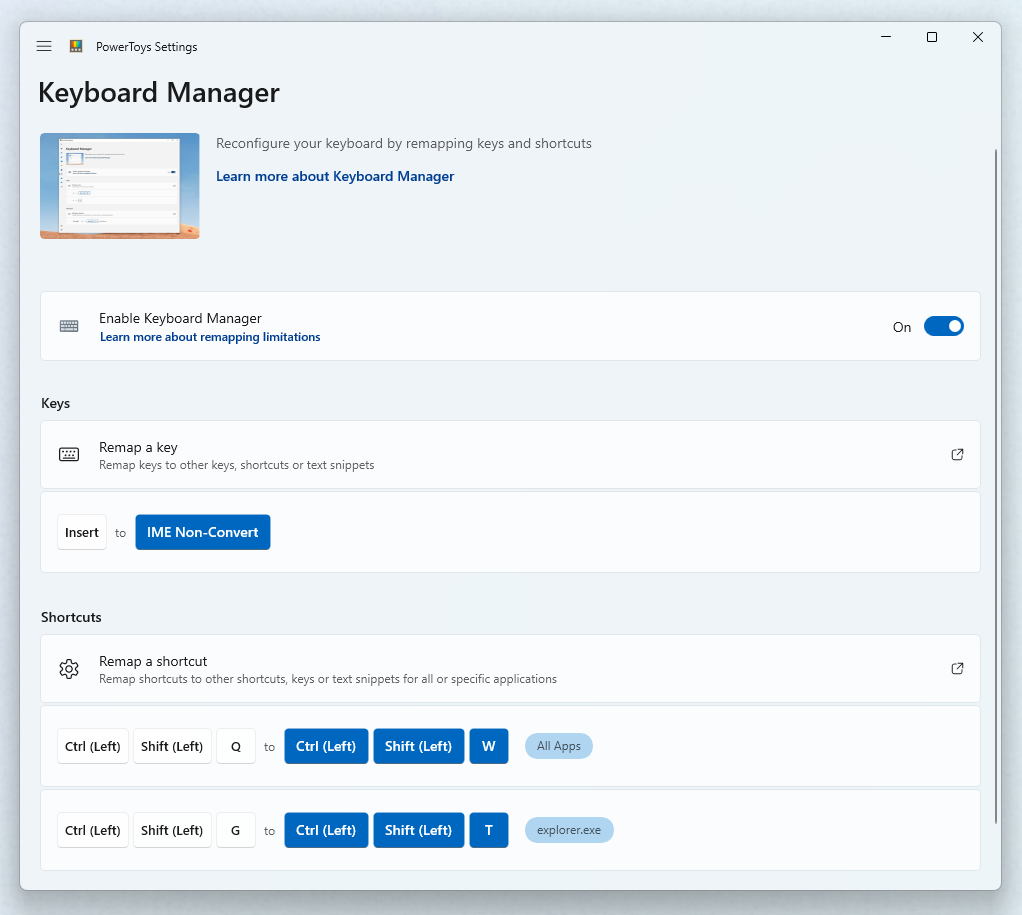The height and width of the screenshot is (915, 1022).
Task: Open Learn more about remapping limitations
Action: tap(210, 337)
